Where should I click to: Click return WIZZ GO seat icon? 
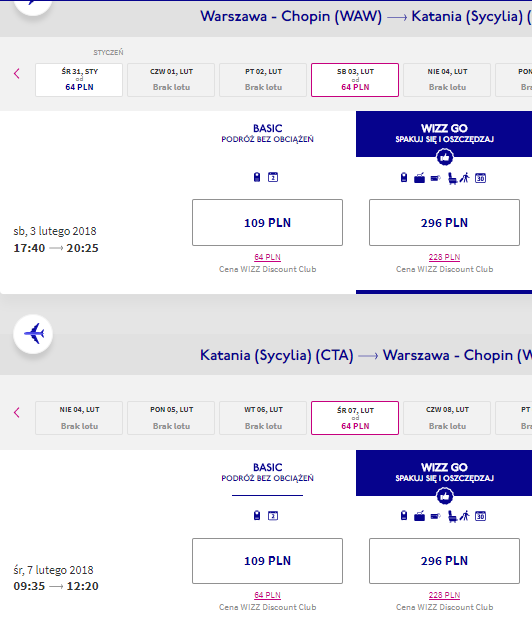click(x=452, y=517)
